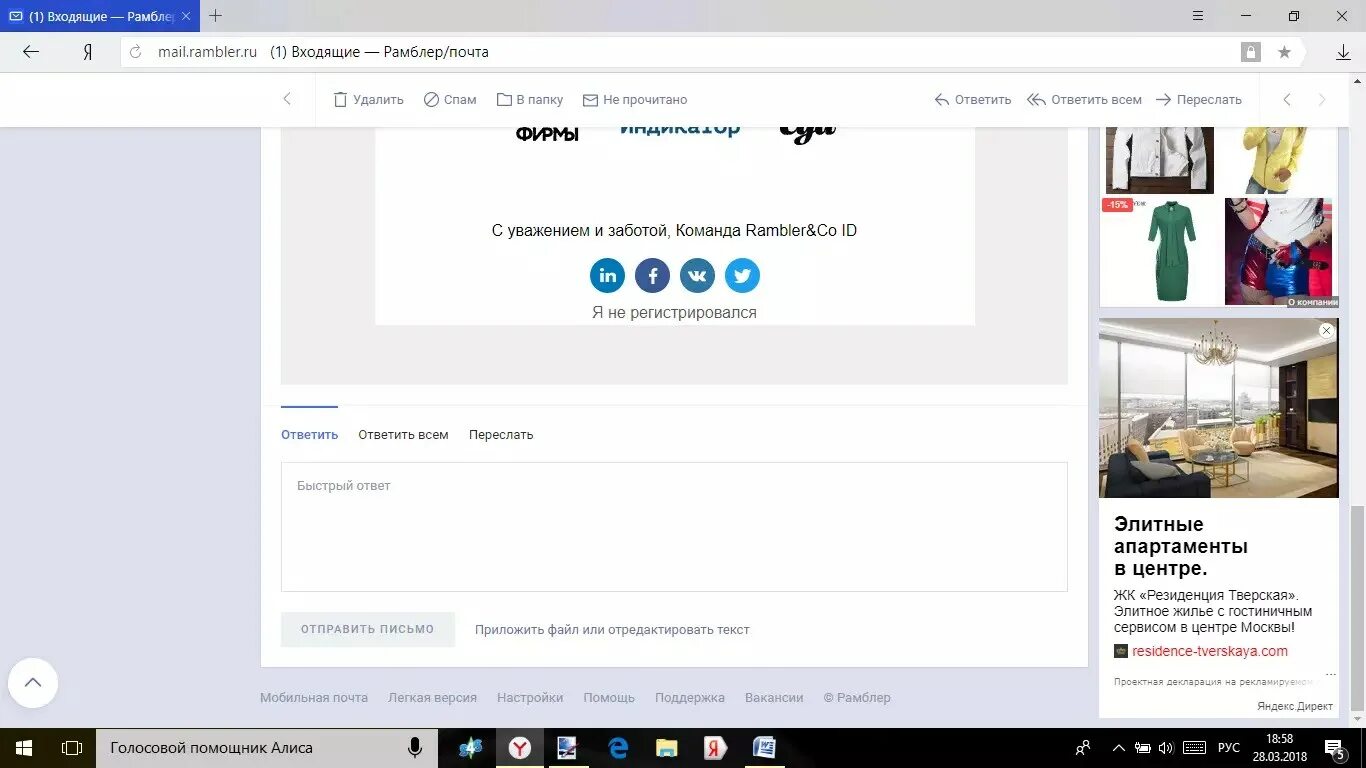
Task: Open the Поддержка footer link
Action: pyautogui.click(x=690, y=698)
